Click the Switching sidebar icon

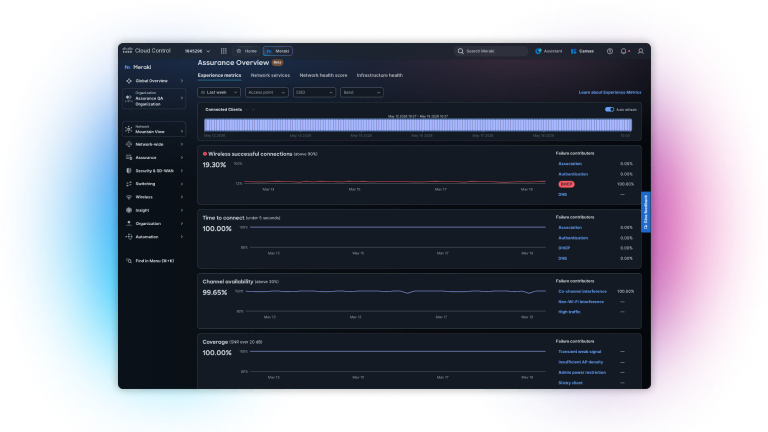tap(129, 184)
